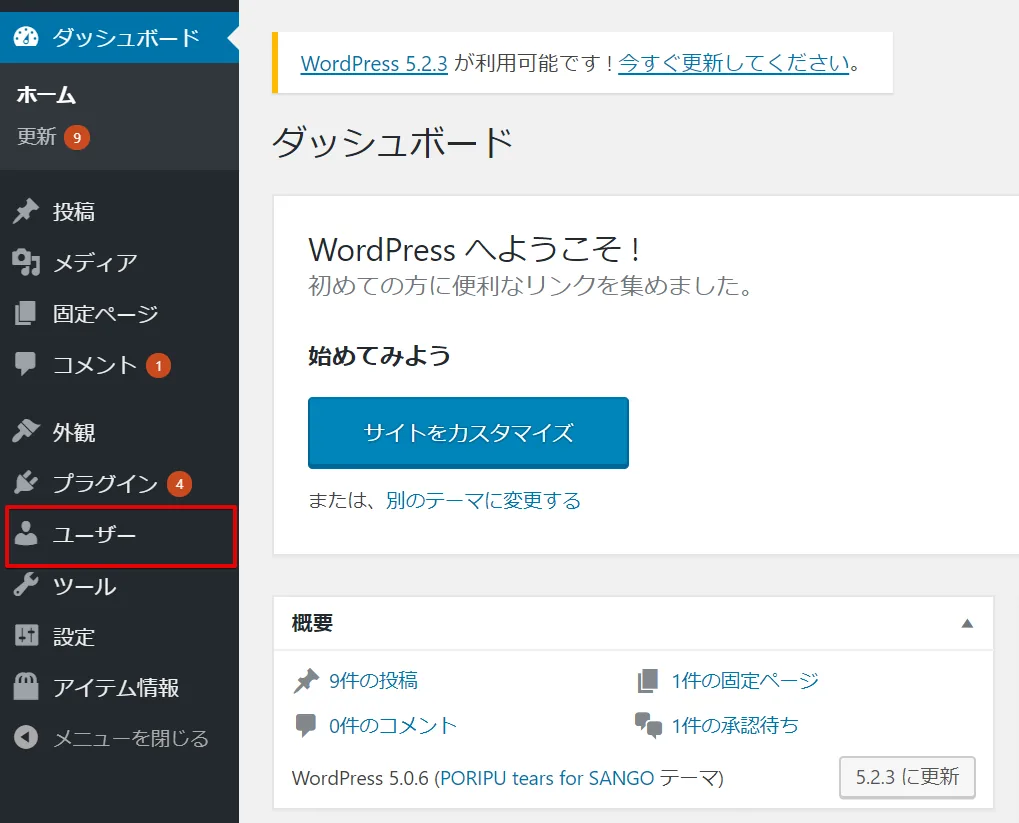1019x823 pixels.
Task: Click the 概要 panel heading
Action: pos(312,623)
